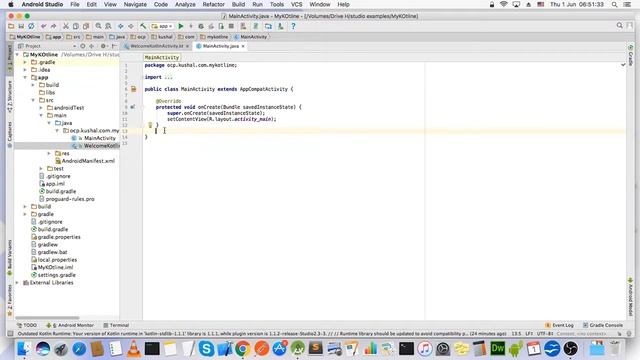Open the VCS menu
This screenshot has width=640, height=360.
(x=296, y=4)
